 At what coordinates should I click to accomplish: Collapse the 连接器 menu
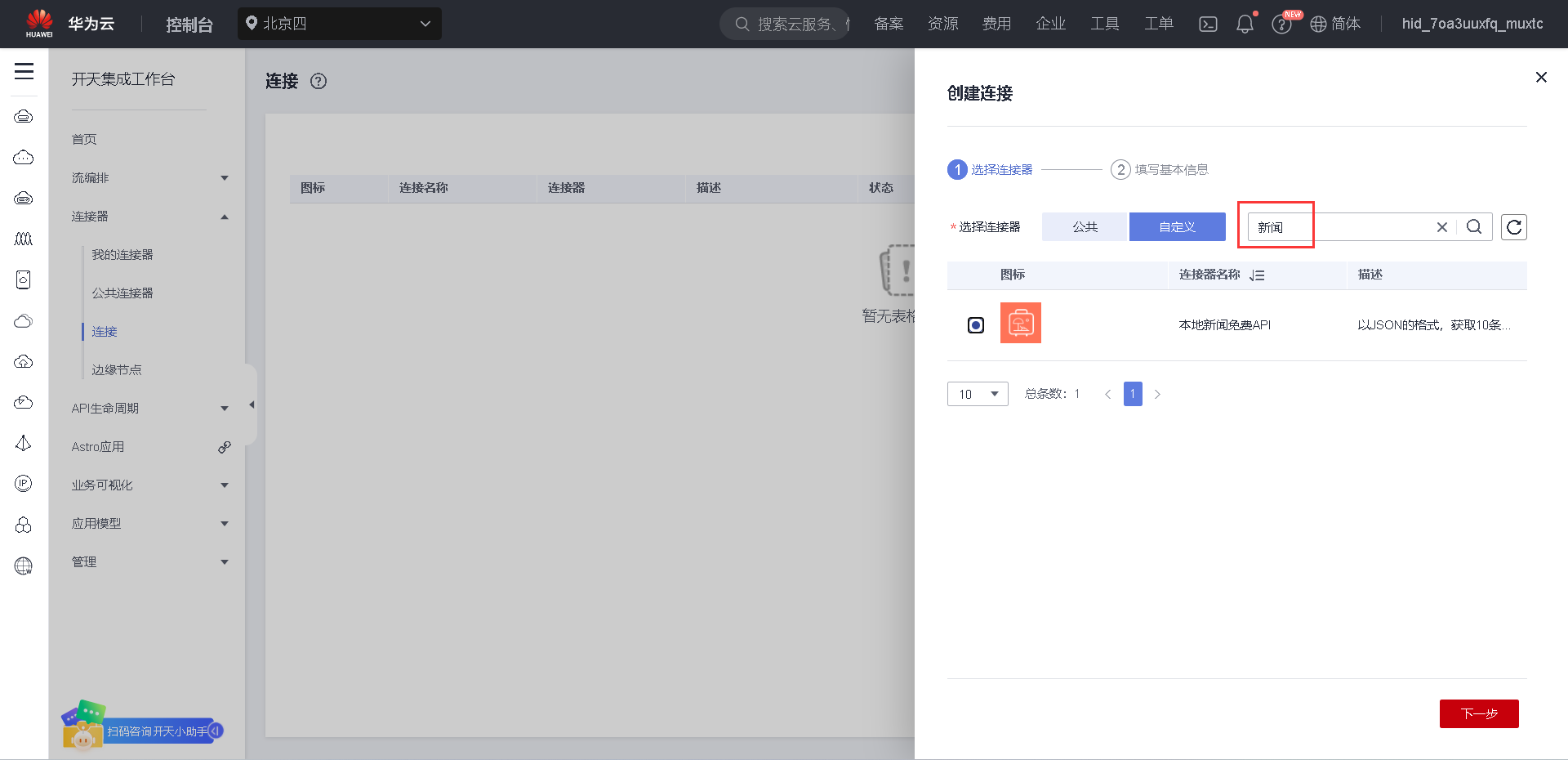pos(225,217)
